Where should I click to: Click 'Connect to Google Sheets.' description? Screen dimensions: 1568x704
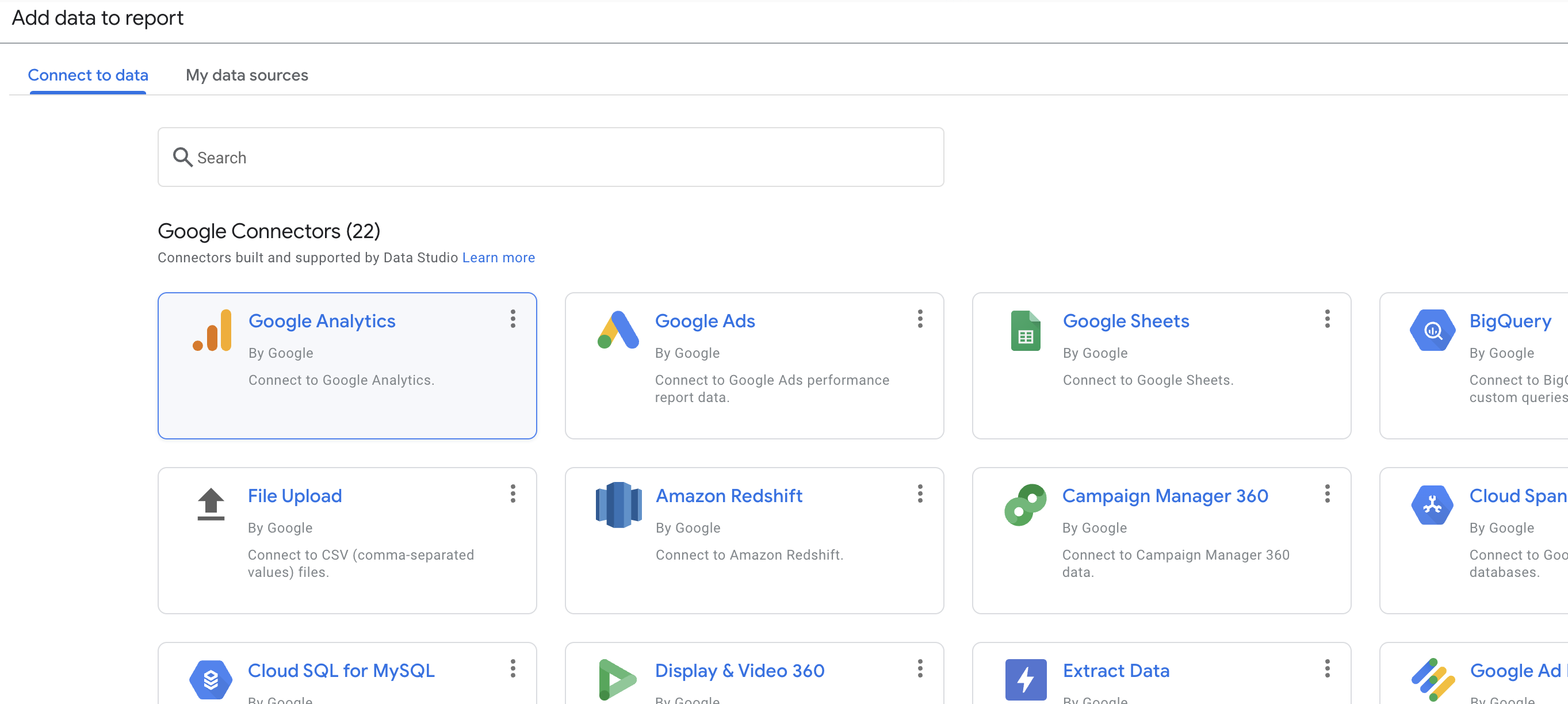1148,380
